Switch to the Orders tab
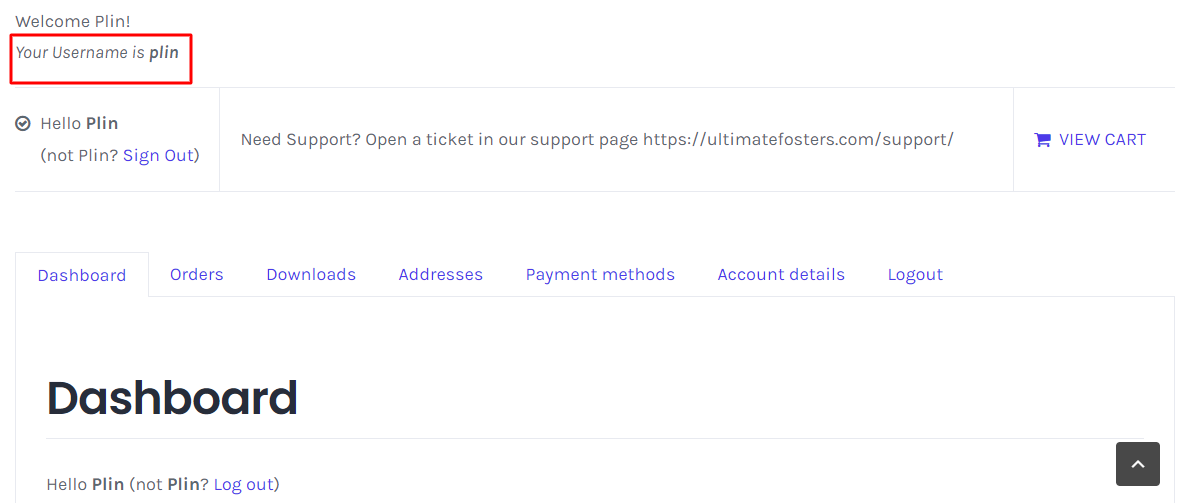The image size is (1184, 503). pyautogui.click(x=197, y=274)
